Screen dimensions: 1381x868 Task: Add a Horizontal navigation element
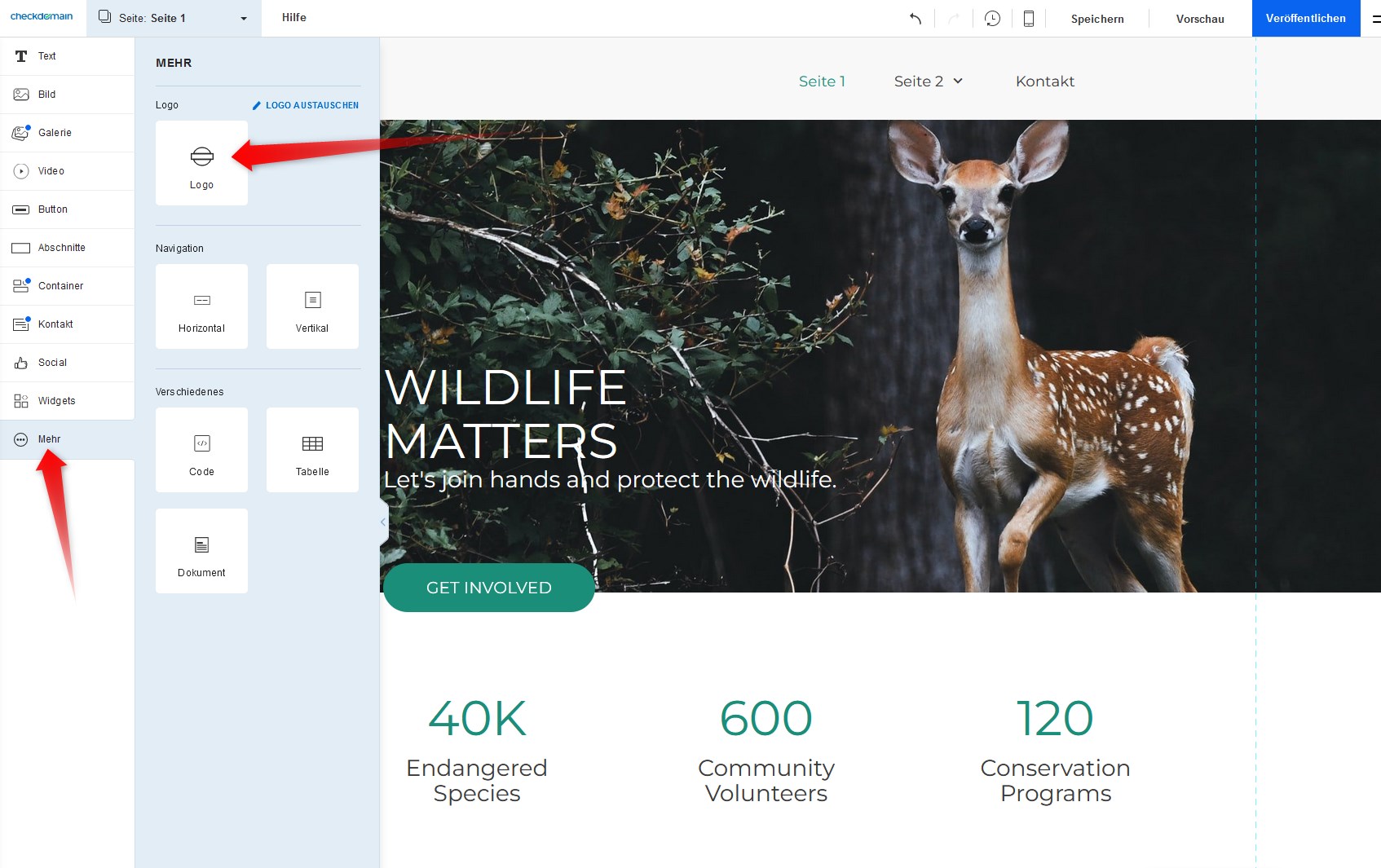pos(201,306)
